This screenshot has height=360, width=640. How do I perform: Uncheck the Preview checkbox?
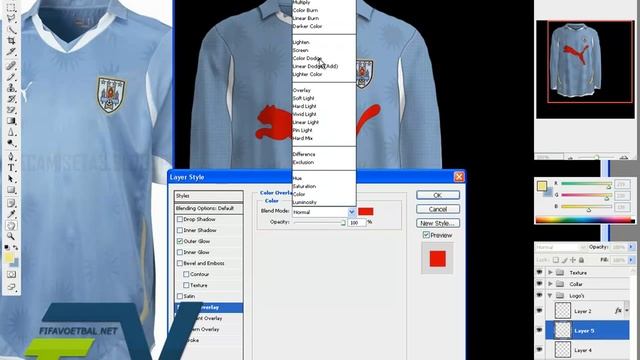click(x=426, y=235)
